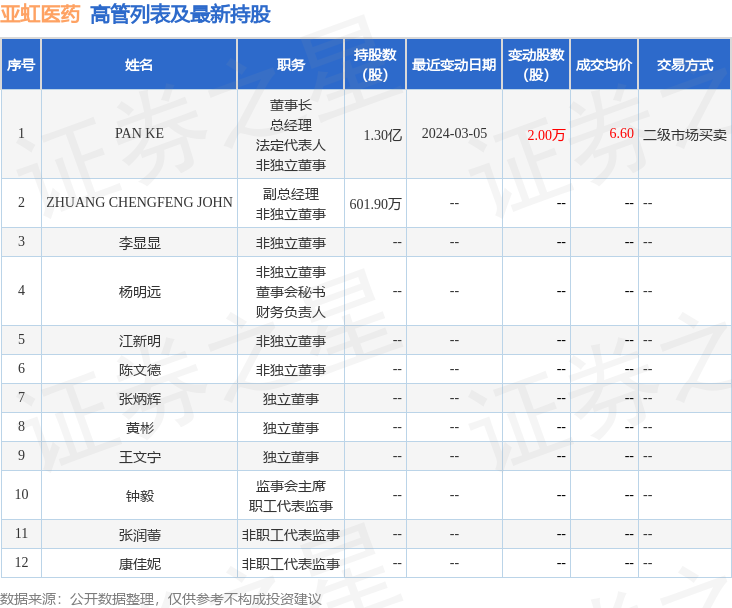Click the 亚虹医药 title text

(x=40, y=14)
